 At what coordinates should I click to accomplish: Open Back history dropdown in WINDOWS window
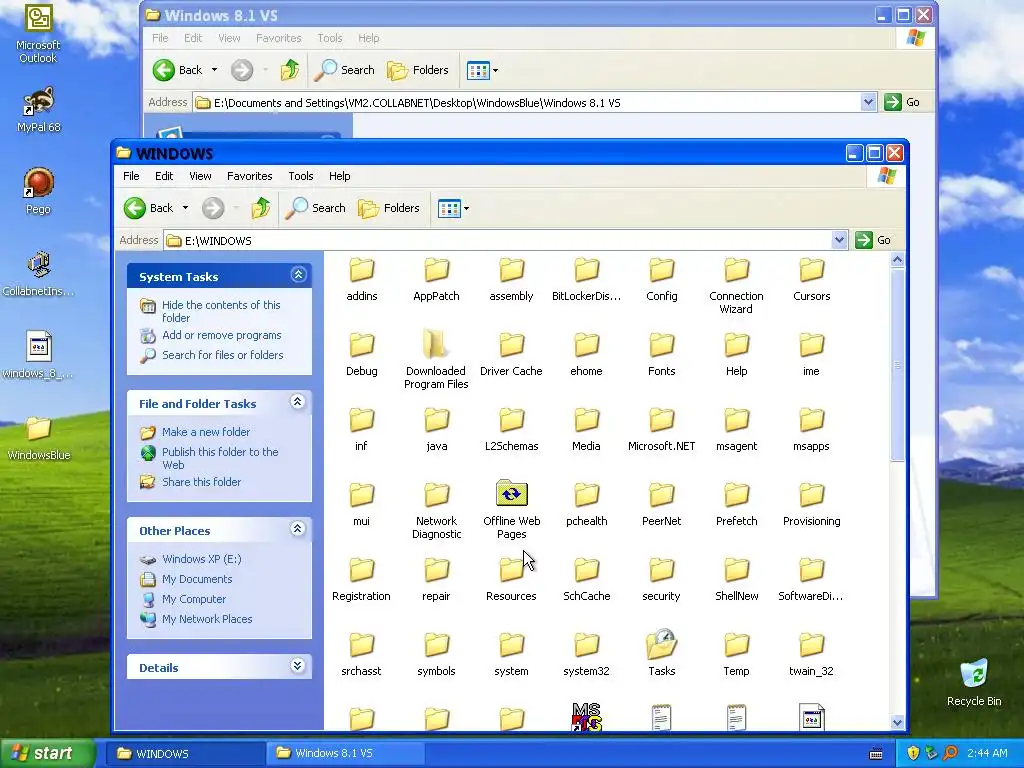click(185, 208)
